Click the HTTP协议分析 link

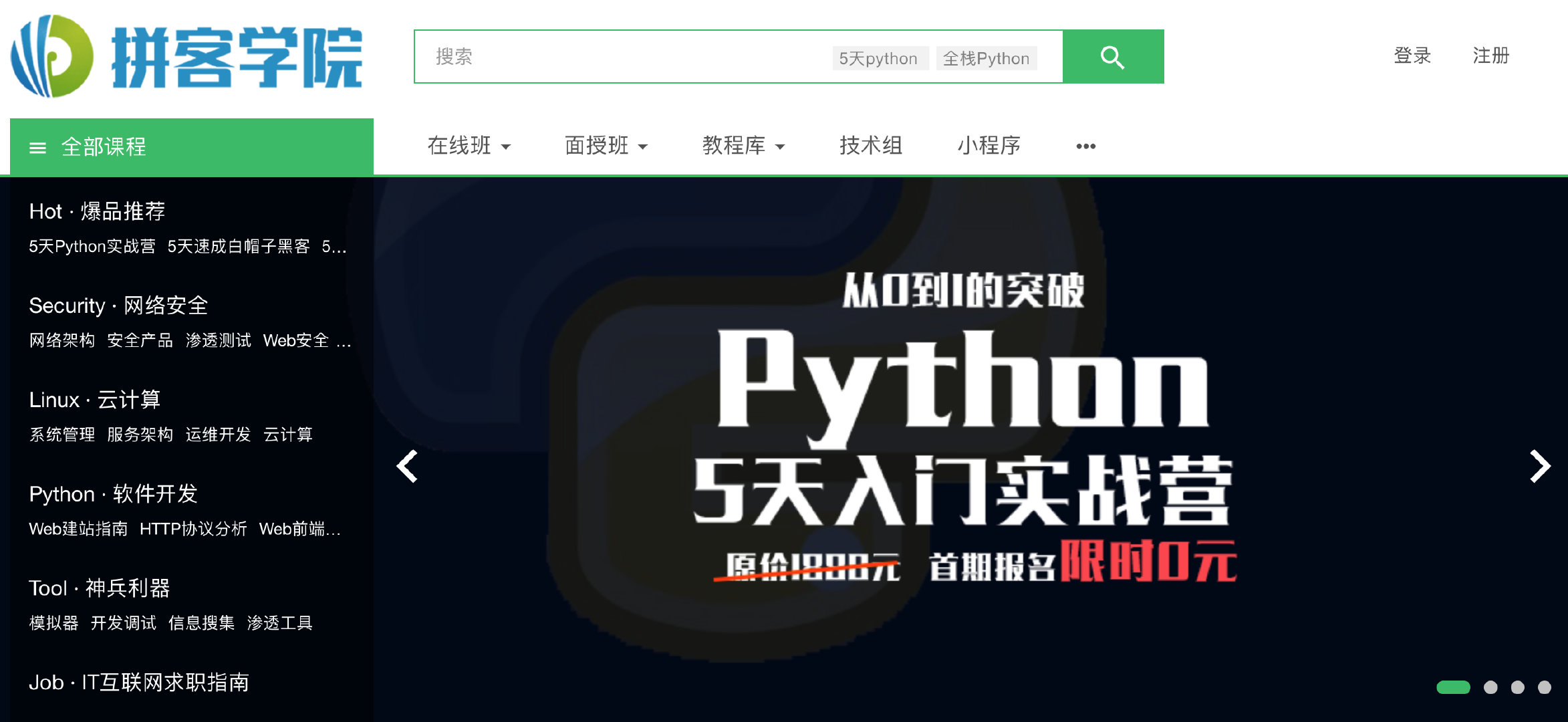[194, 529]
